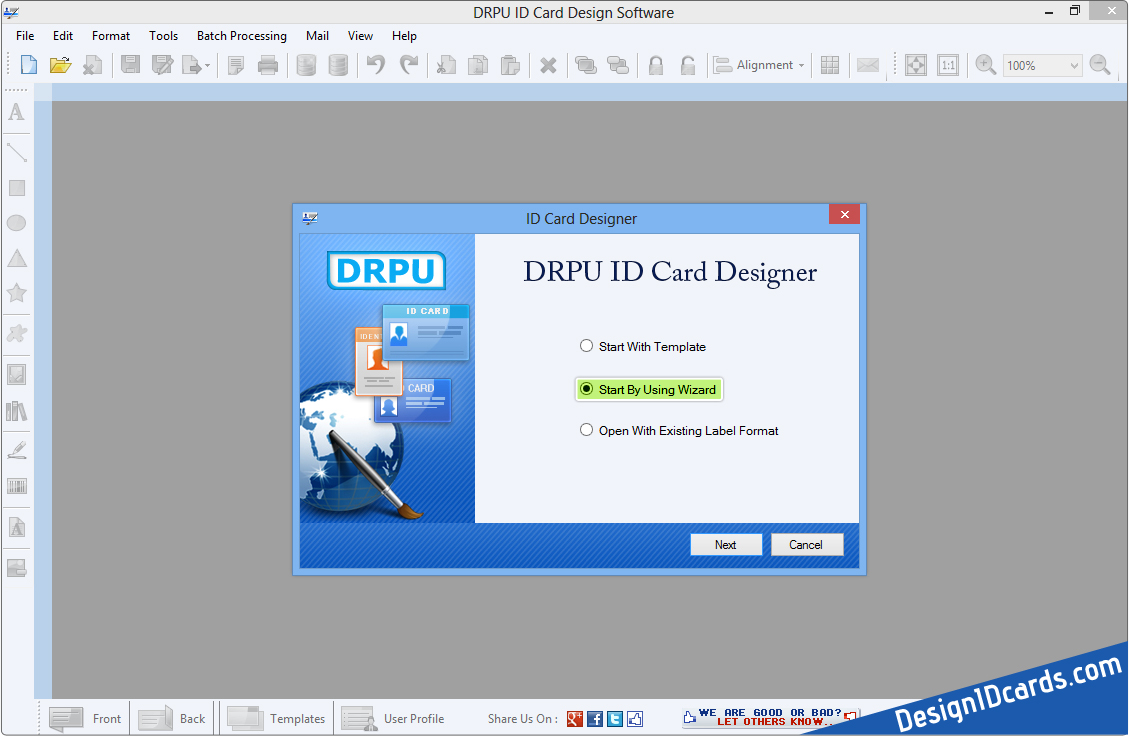Click the Save As edit icon
The width and height of the screenshot is (1129, 736).
click(x=162, y=65)
